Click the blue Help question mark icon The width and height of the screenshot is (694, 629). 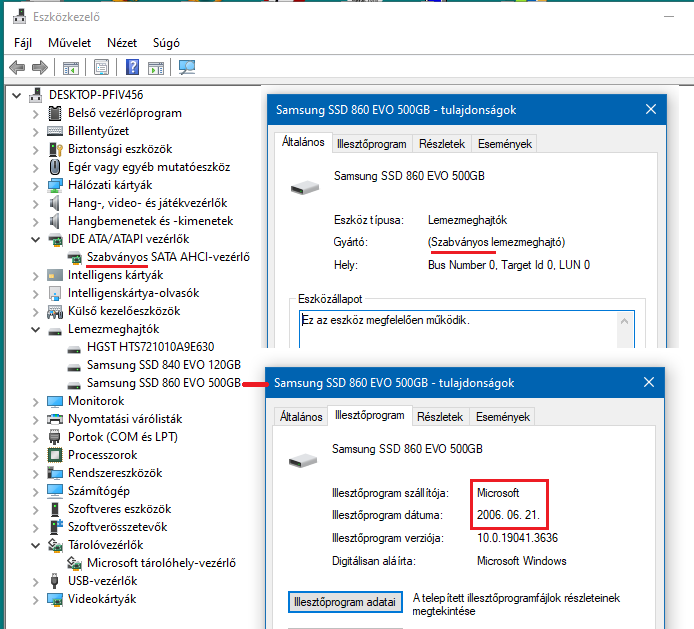click(132, 67)
